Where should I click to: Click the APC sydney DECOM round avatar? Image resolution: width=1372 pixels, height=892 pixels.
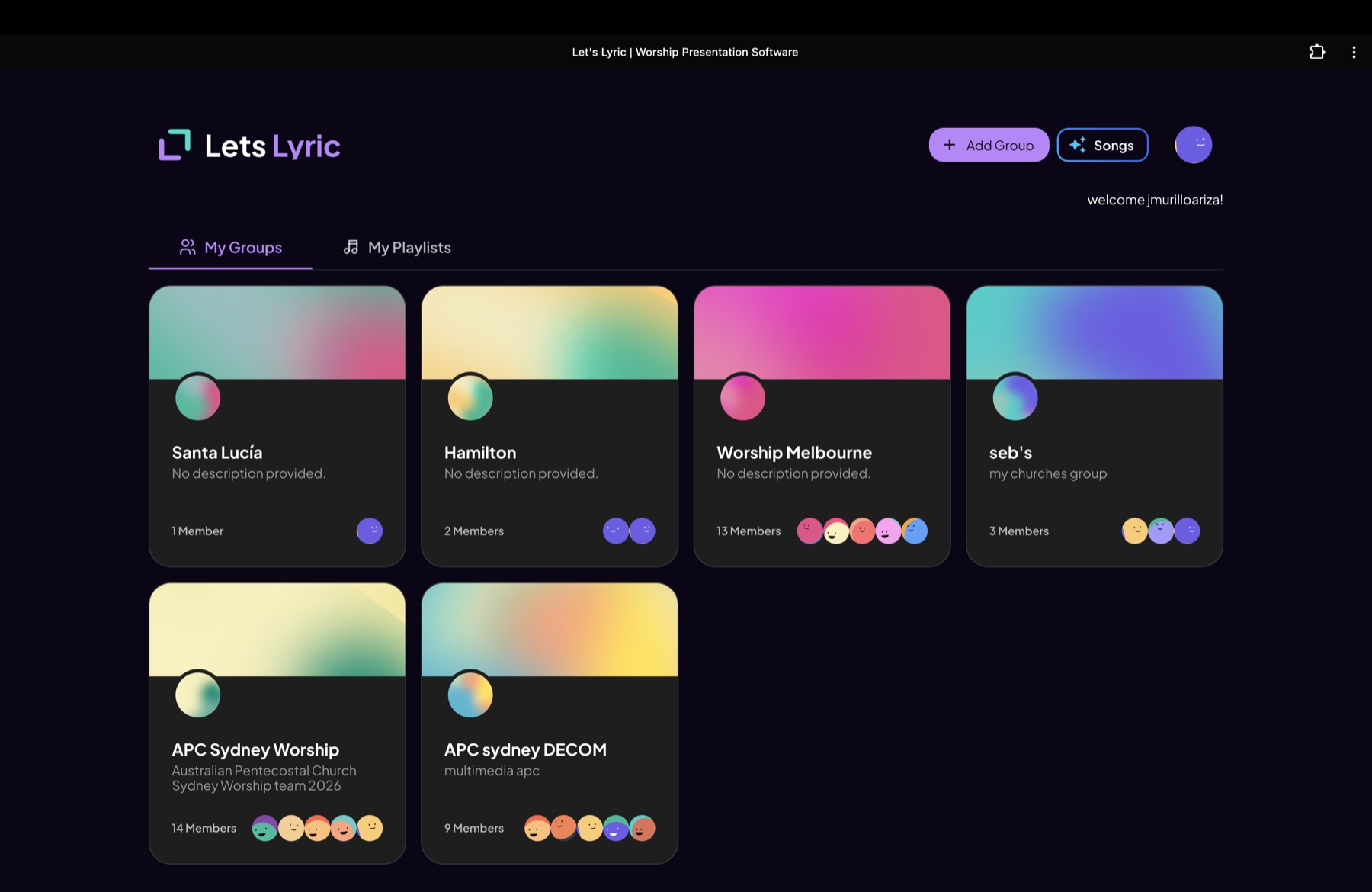[470, 695]
